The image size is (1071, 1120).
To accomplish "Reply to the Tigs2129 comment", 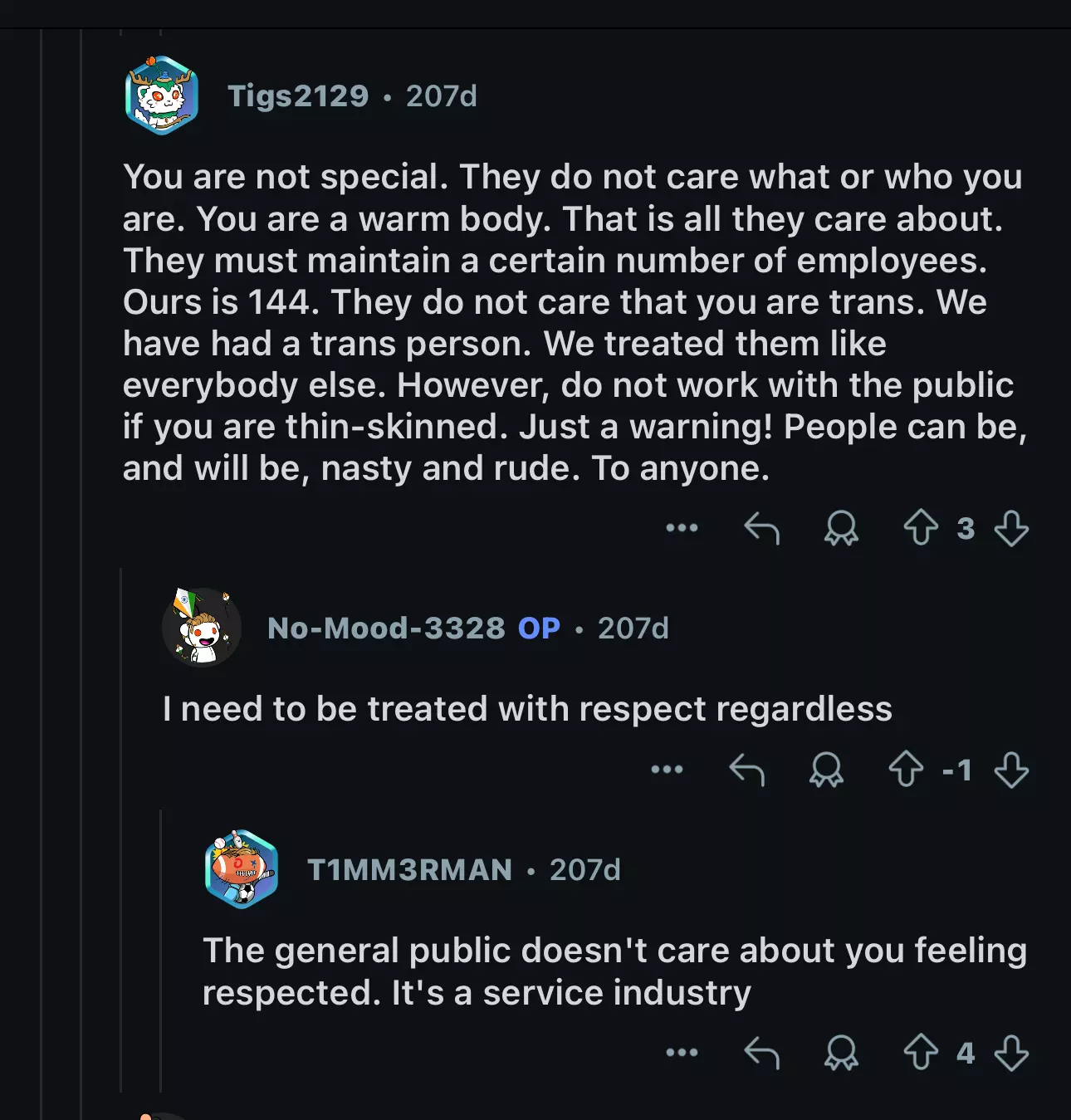I will (x=761, y=528).
